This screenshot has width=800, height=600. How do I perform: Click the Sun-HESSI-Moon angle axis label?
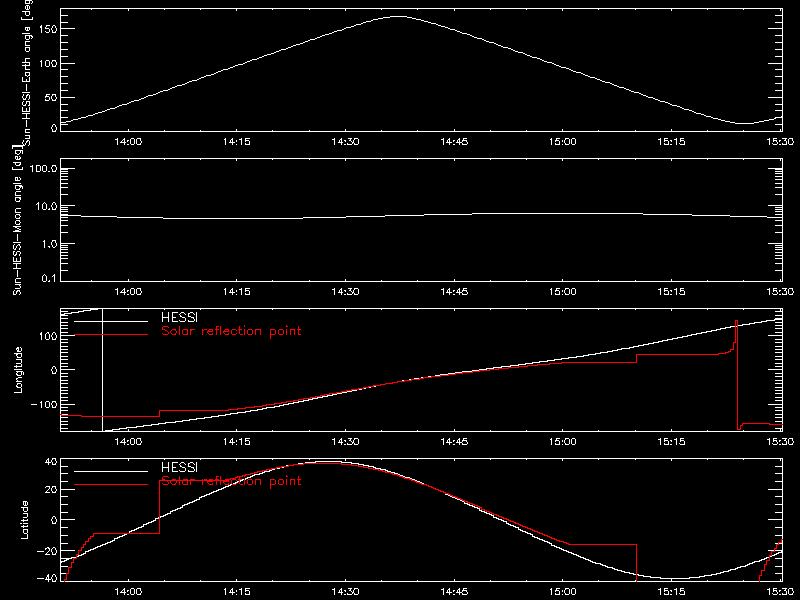[x=17, y=220]
